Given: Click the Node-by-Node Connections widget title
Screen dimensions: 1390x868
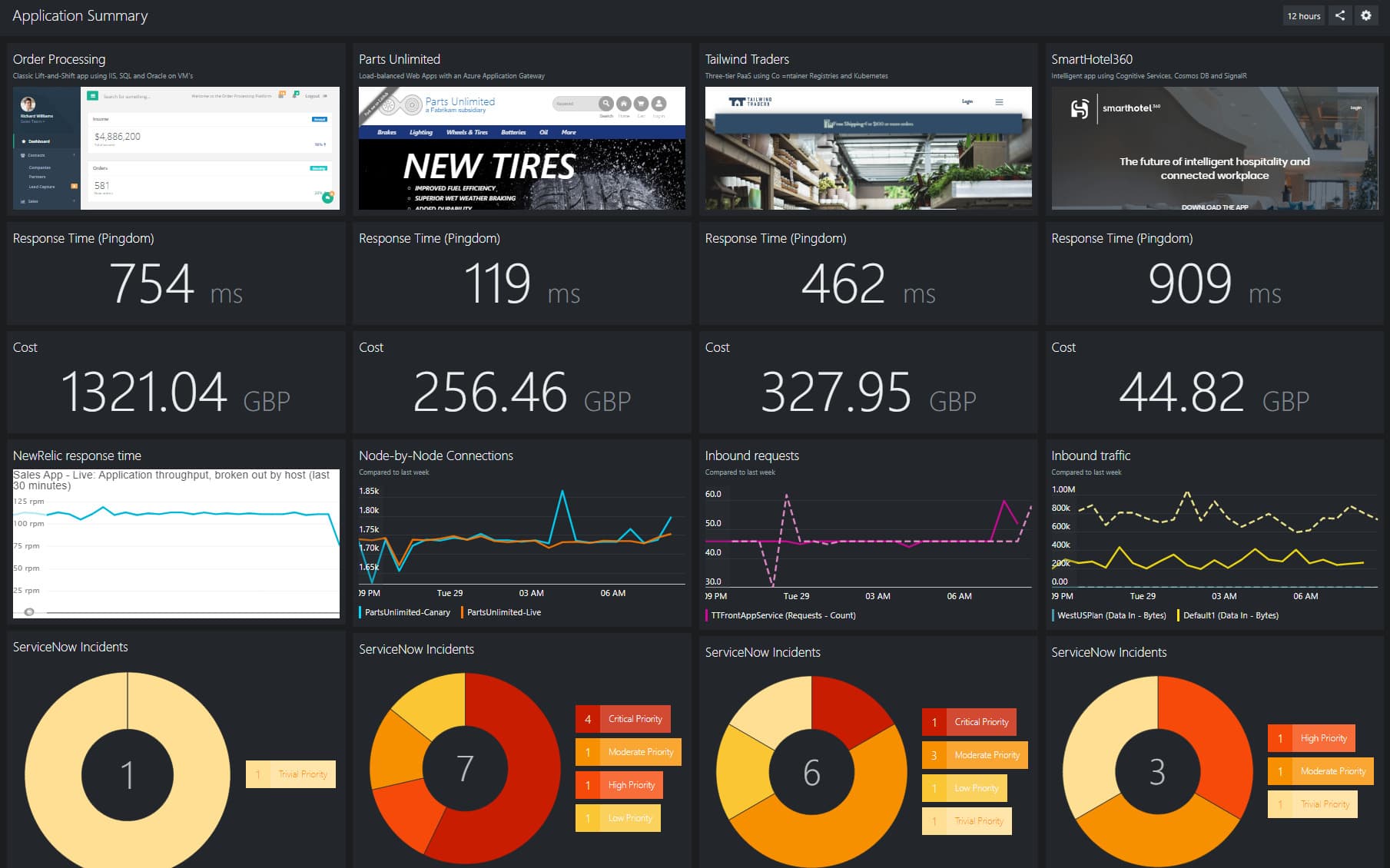Looking at the screenshot, I should click(436, 456).
